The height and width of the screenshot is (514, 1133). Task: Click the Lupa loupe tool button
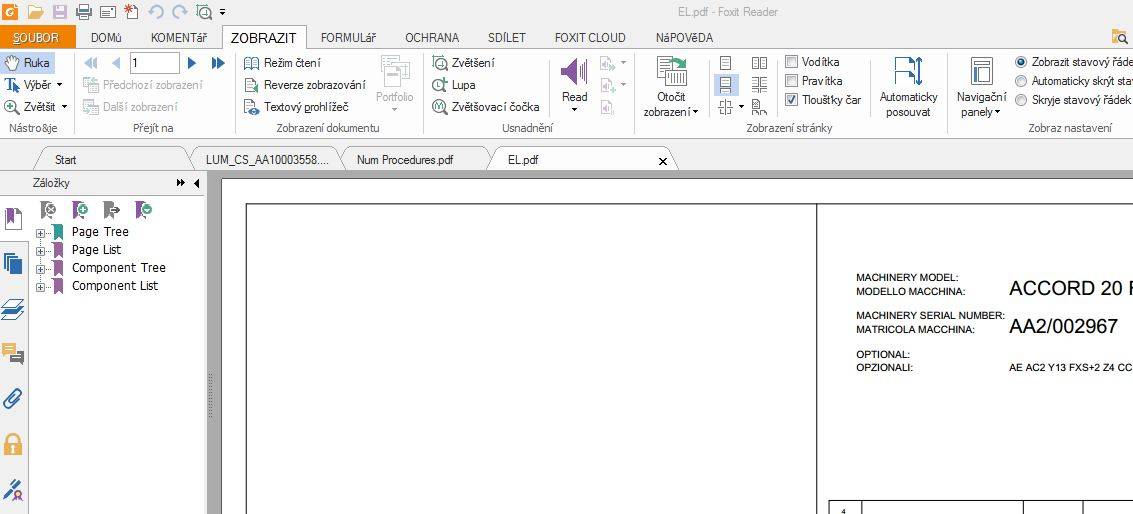pyautogui.click(x=453, y=85)
